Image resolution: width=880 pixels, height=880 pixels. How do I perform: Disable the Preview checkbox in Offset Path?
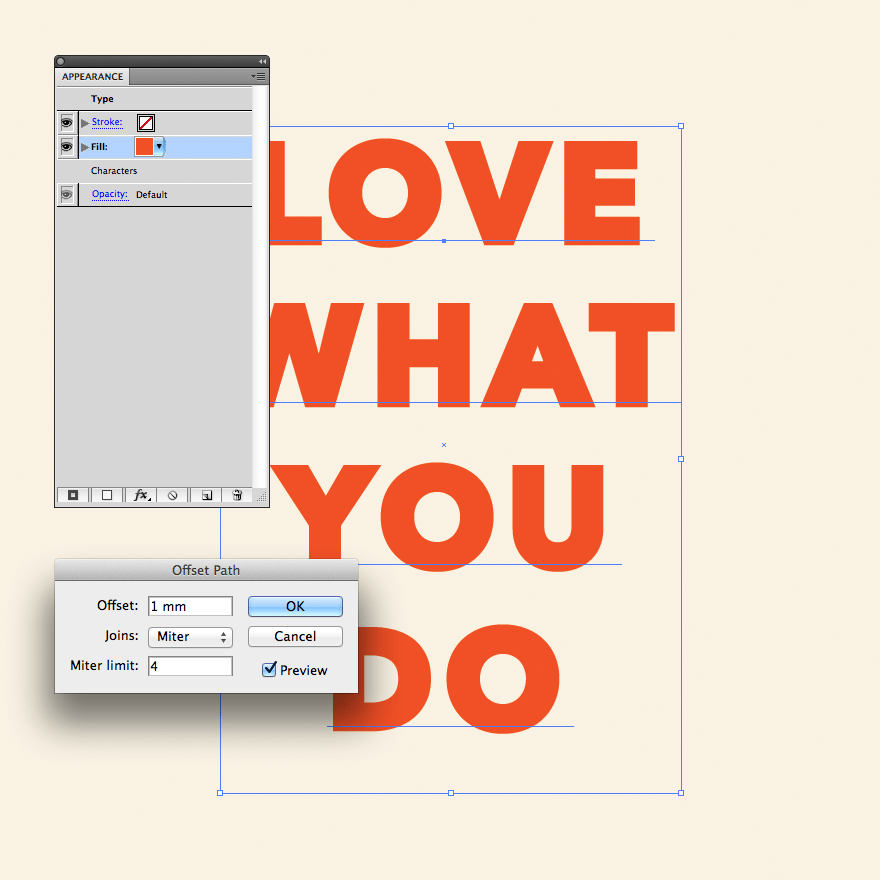(x=267, y=670)
